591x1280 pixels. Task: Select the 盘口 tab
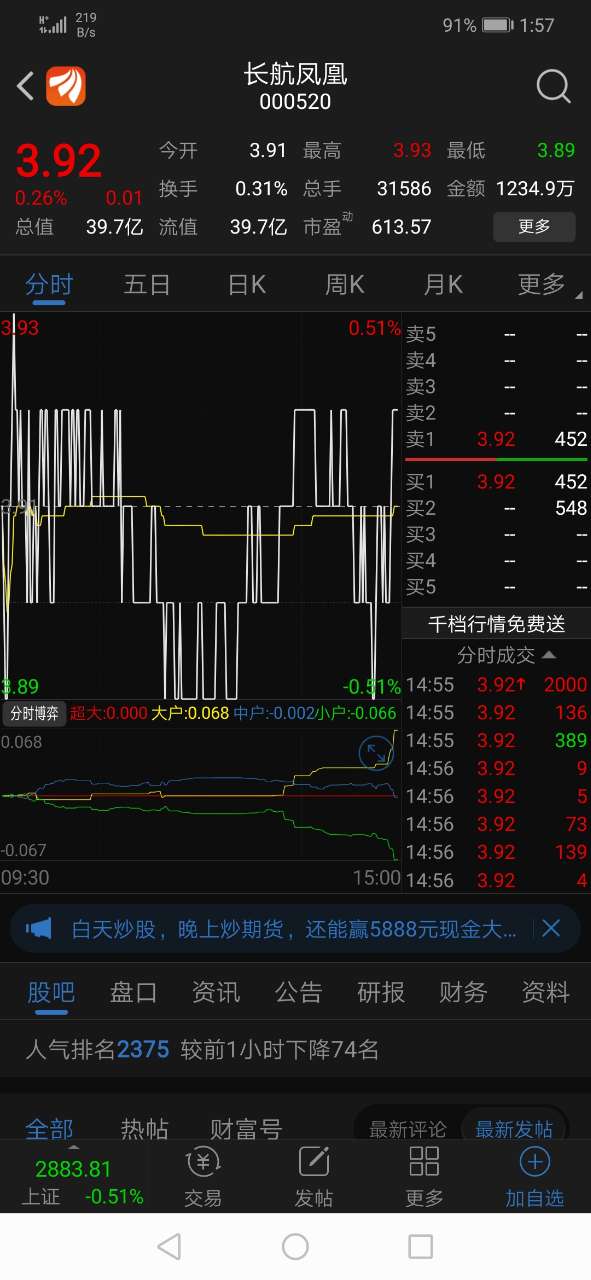click(x=133, y=992)
